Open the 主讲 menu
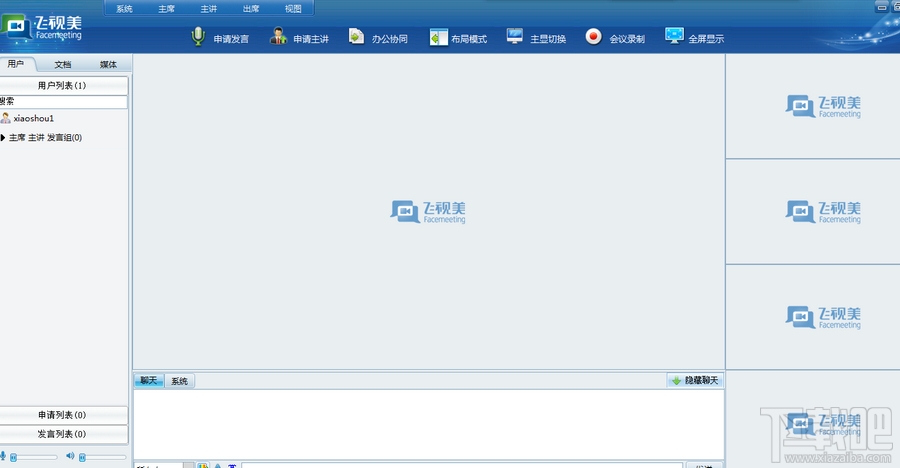The width and height of the screenshot is (900, 468). [x=208, y=9]
